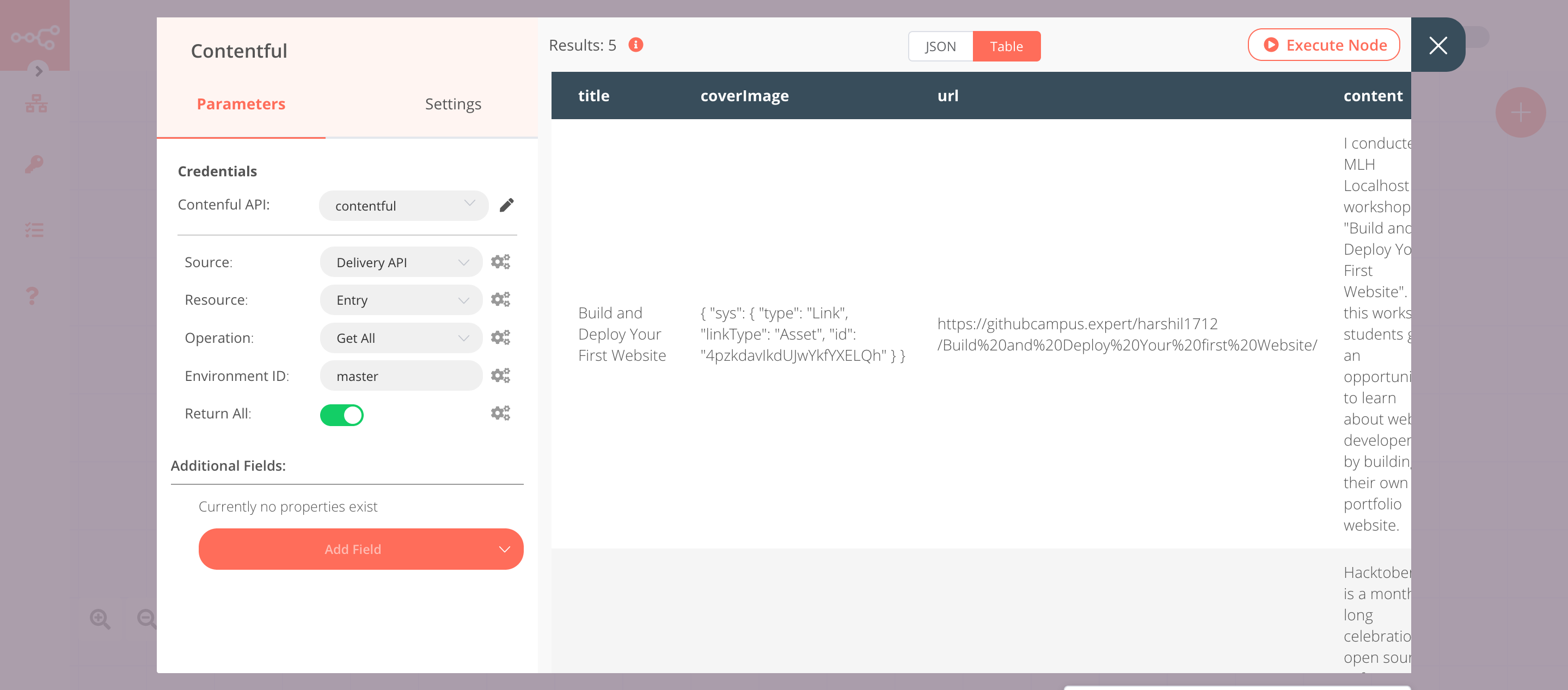Zoom in using the magnifier icon
Viewport: 1568px width, 690px height.
pos(100,618)
